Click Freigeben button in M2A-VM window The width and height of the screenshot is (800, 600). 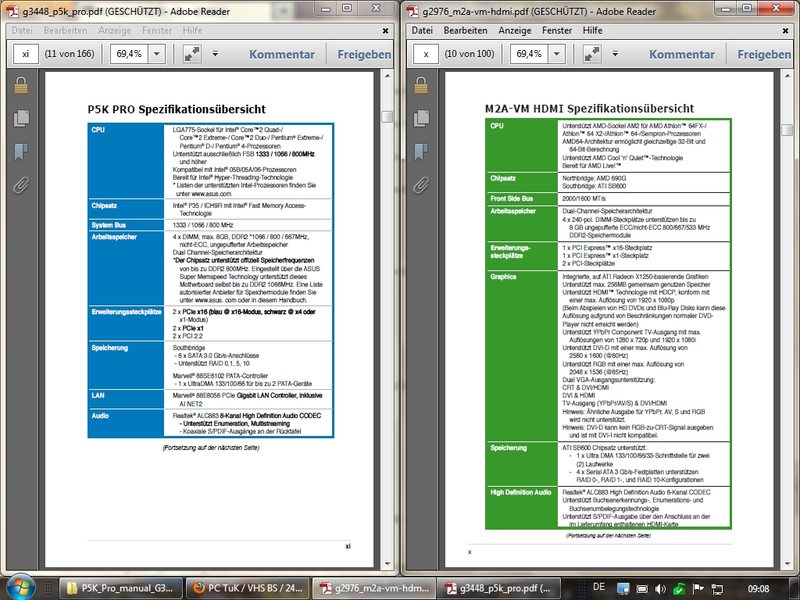click(764, 54)
